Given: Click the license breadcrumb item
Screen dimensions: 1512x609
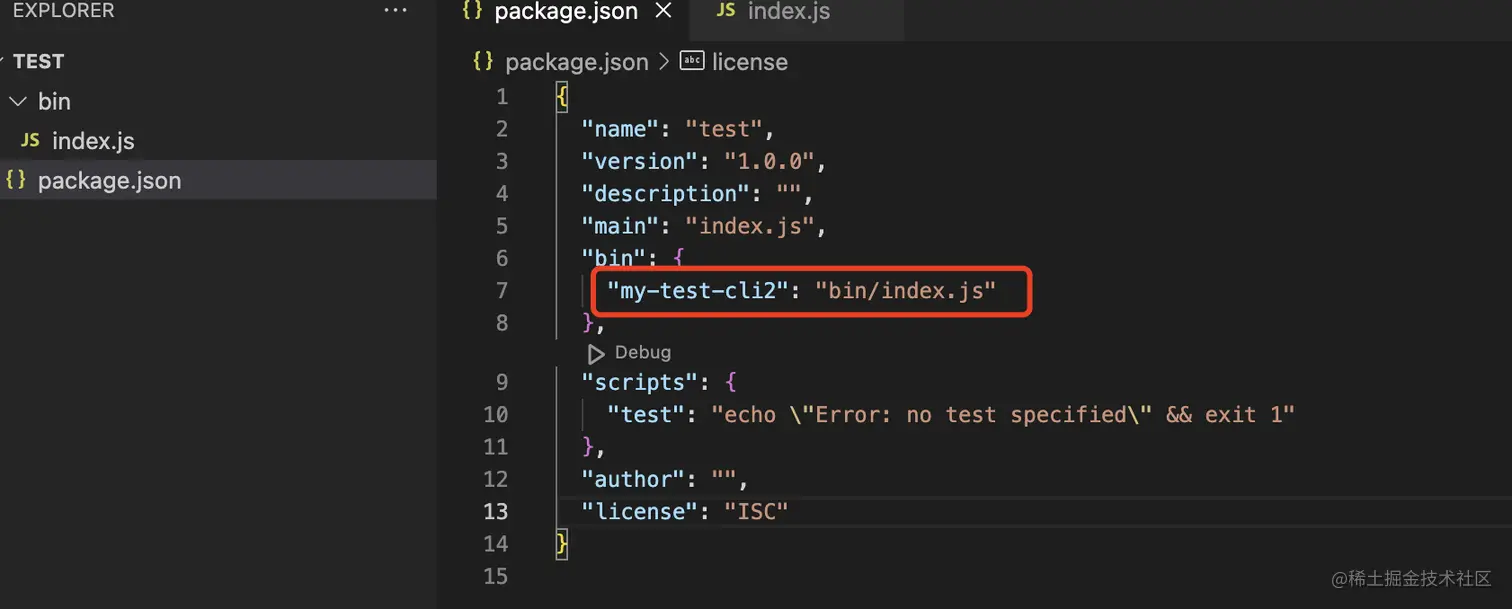Looking at the screenshot, I should tap(749, 62).
